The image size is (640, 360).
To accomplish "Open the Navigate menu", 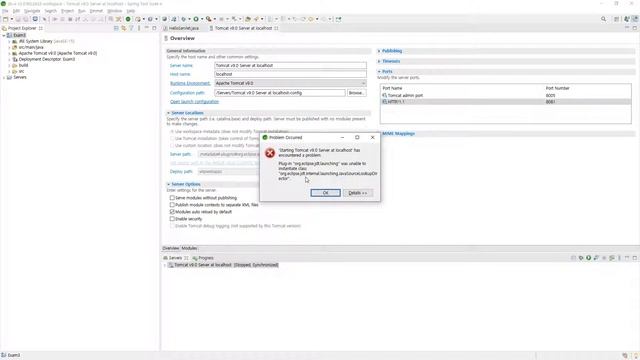I will 32,11.
